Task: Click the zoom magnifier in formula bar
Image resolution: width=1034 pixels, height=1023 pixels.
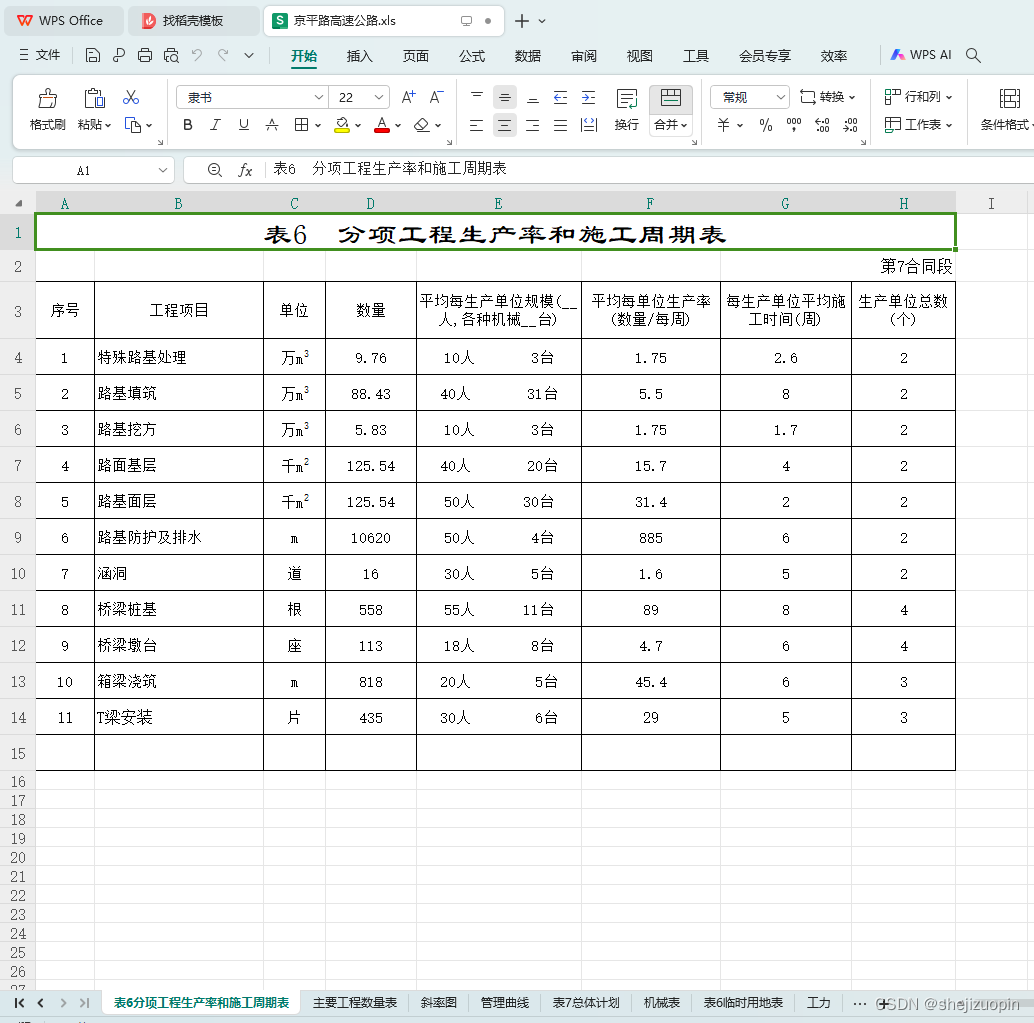Action: (214, 170)
